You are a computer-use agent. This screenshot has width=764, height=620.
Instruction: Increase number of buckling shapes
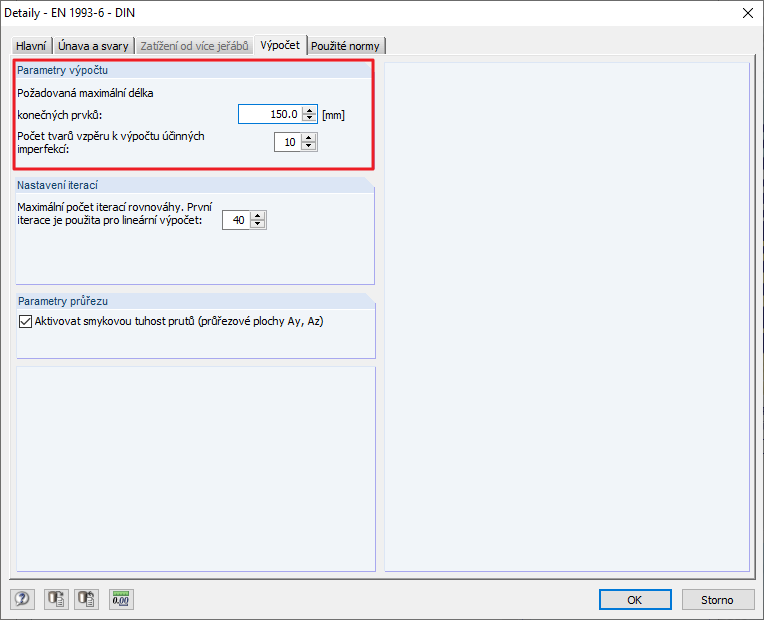point(308,138)
